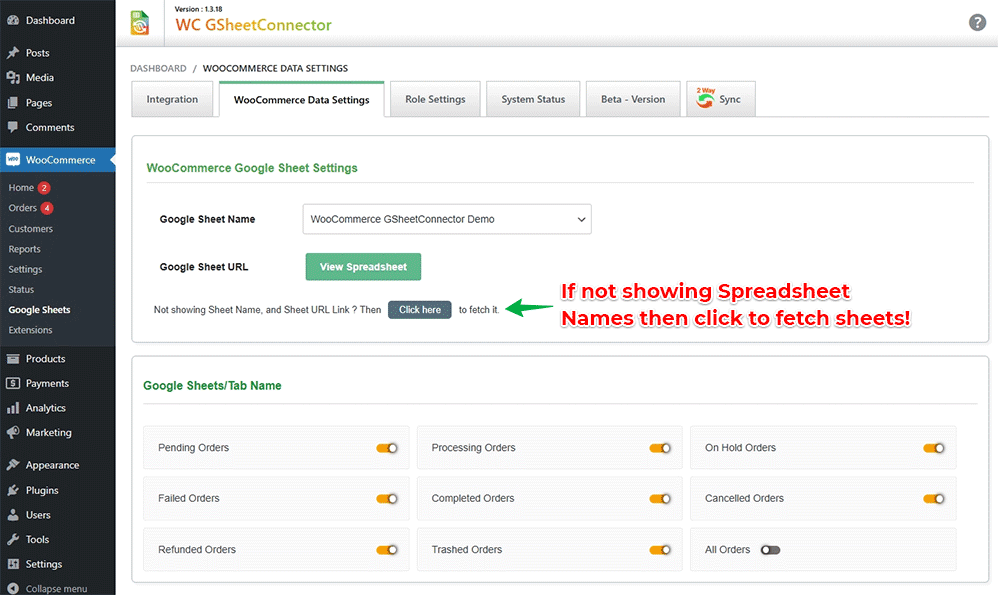This screenshot has width=1000, height=595.
Task: Click the WC GSheetConnector logo icon
Action: (x=140, y=23)
